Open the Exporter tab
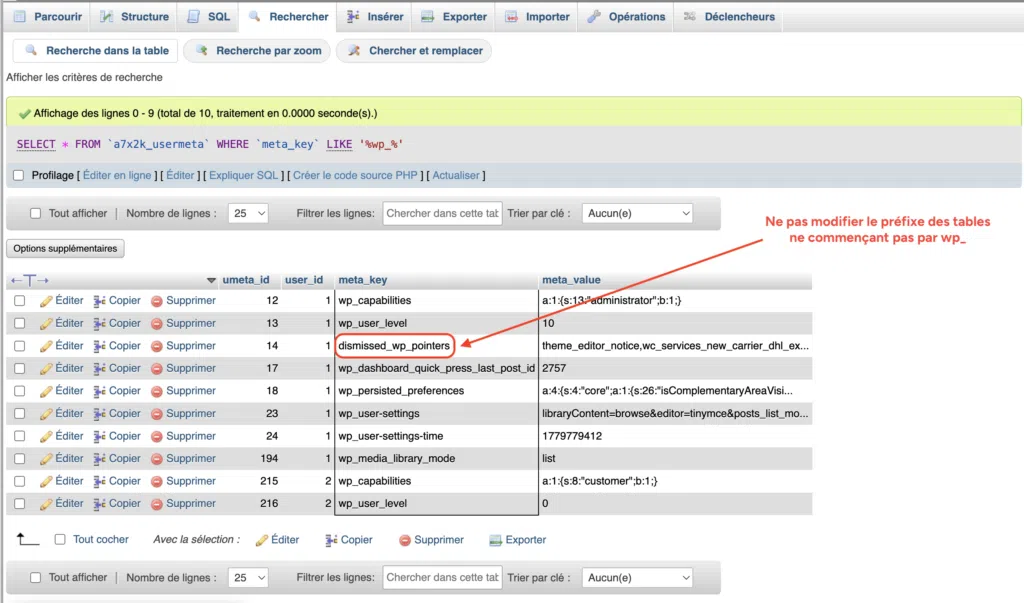The image size is (1024, 603). pyautogui.click(x=454, y=16)
